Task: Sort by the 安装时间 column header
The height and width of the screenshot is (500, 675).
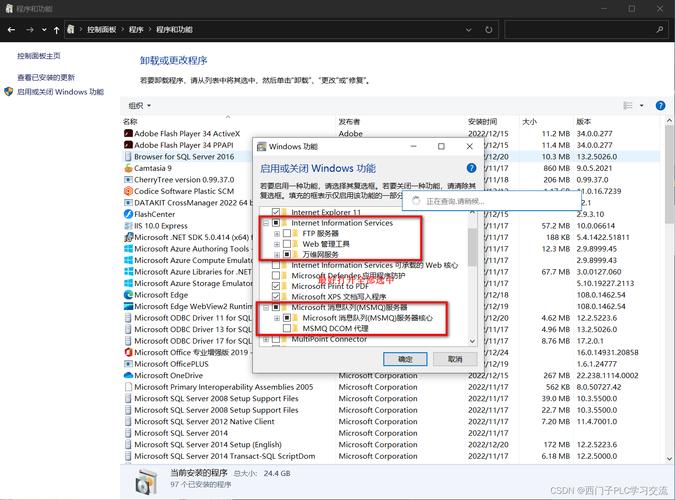Action: tap(483, 122)
